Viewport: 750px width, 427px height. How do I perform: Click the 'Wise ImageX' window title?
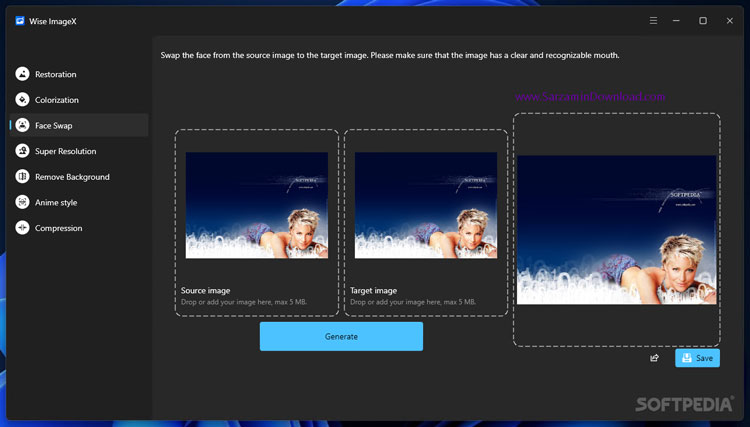(x=53, y=22)
